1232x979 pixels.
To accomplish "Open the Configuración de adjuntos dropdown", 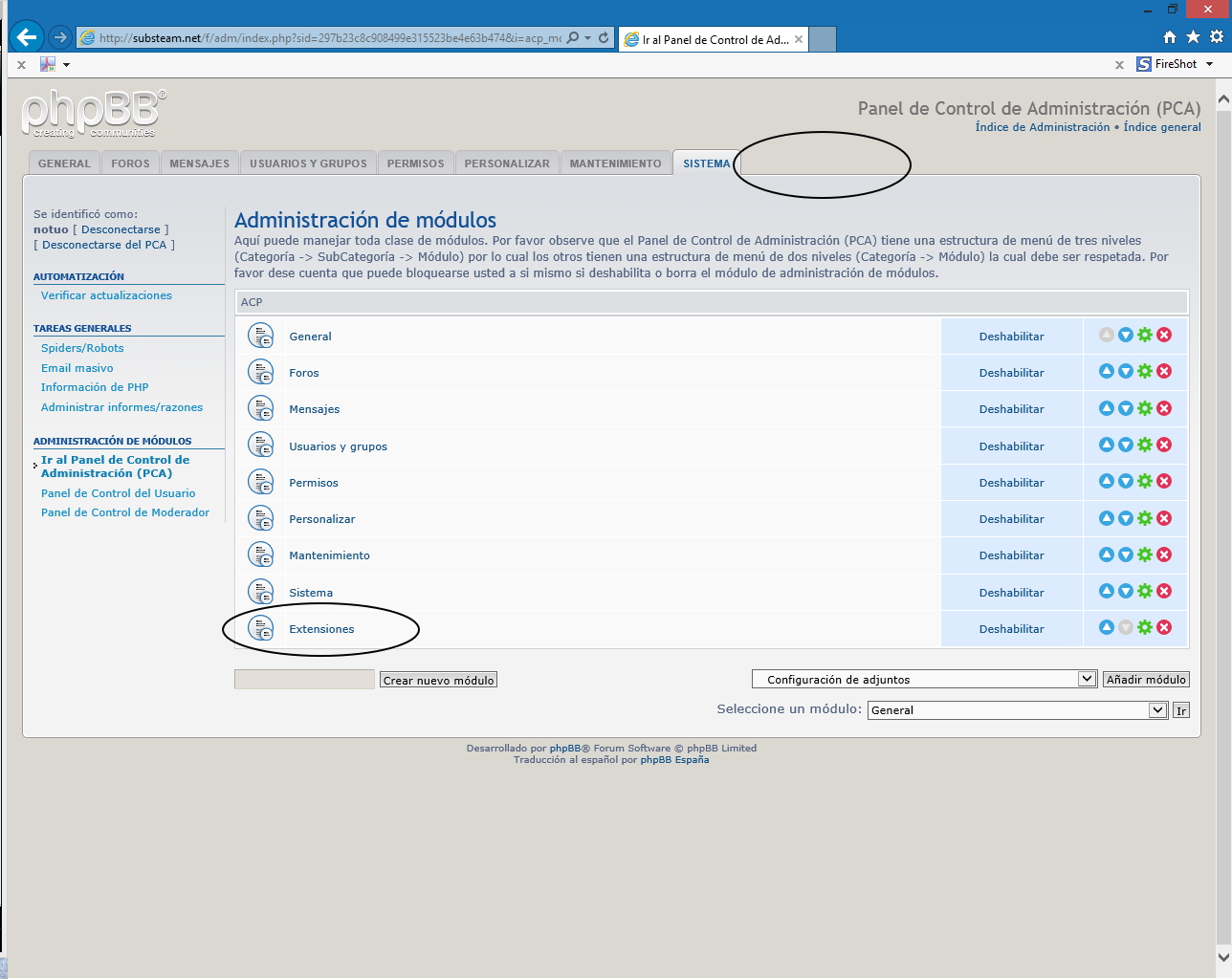I will [x=1087, y=679].
